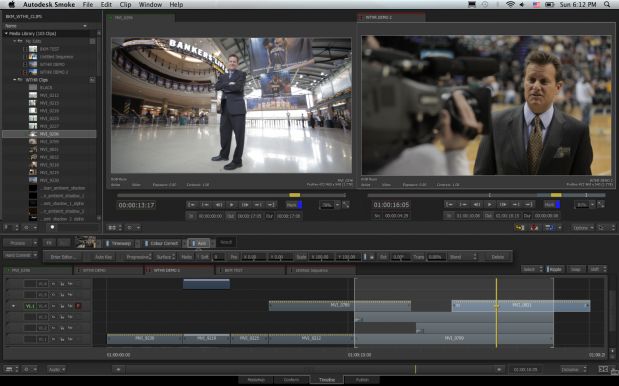Click the red overwrite edit icon
This screenshot has height=386, width=619.
[x=534, y=228]
